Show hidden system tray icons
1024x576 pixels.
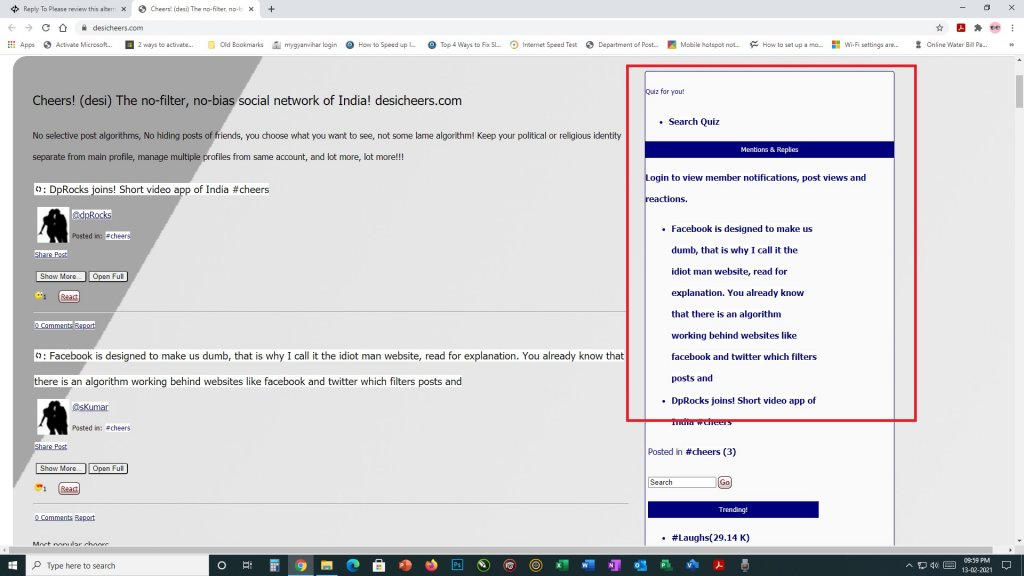pos(908,565)
